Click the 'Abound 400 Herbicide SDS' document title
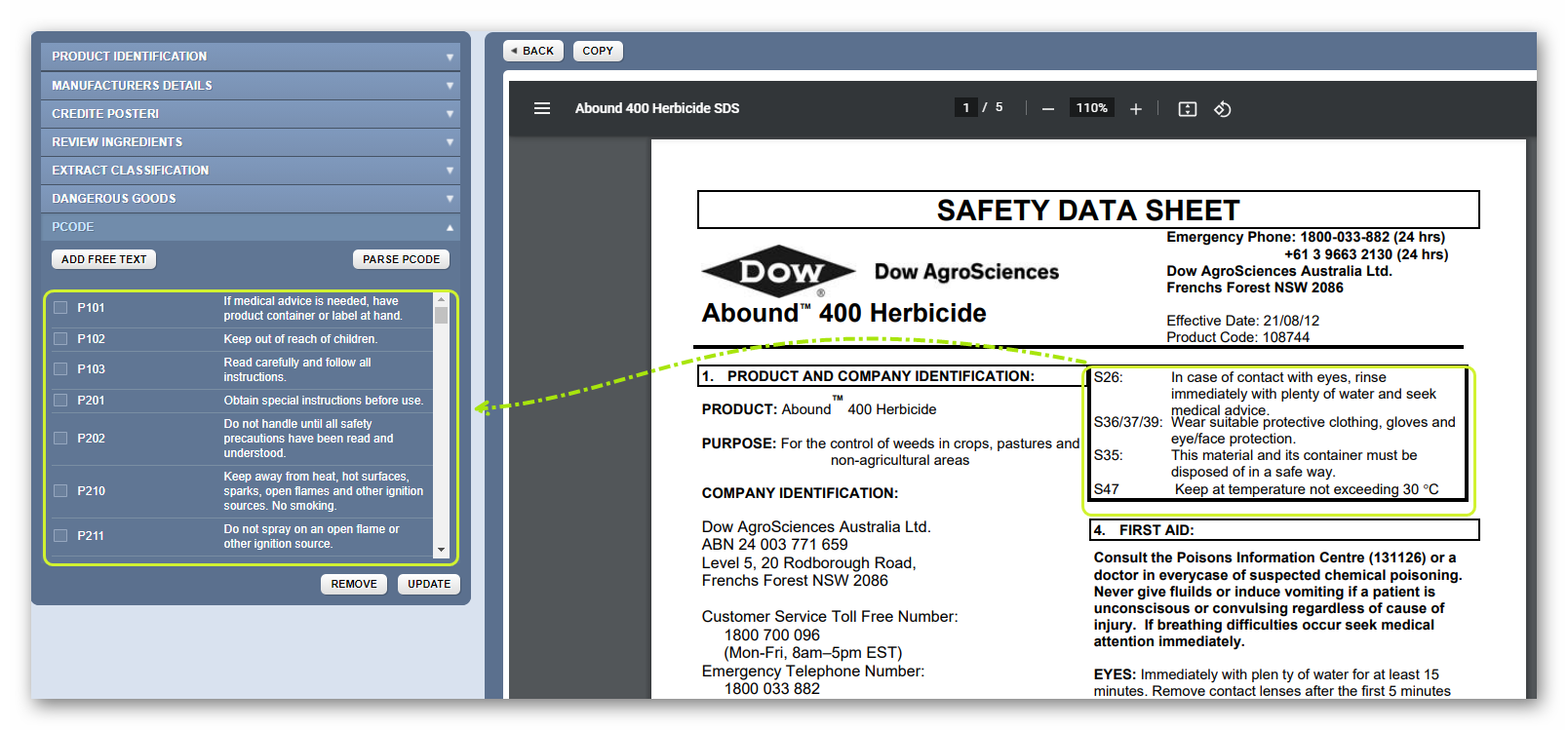The height and width of the screenshot is (730, 1568). pyautogui.click(x=657, y=108)
